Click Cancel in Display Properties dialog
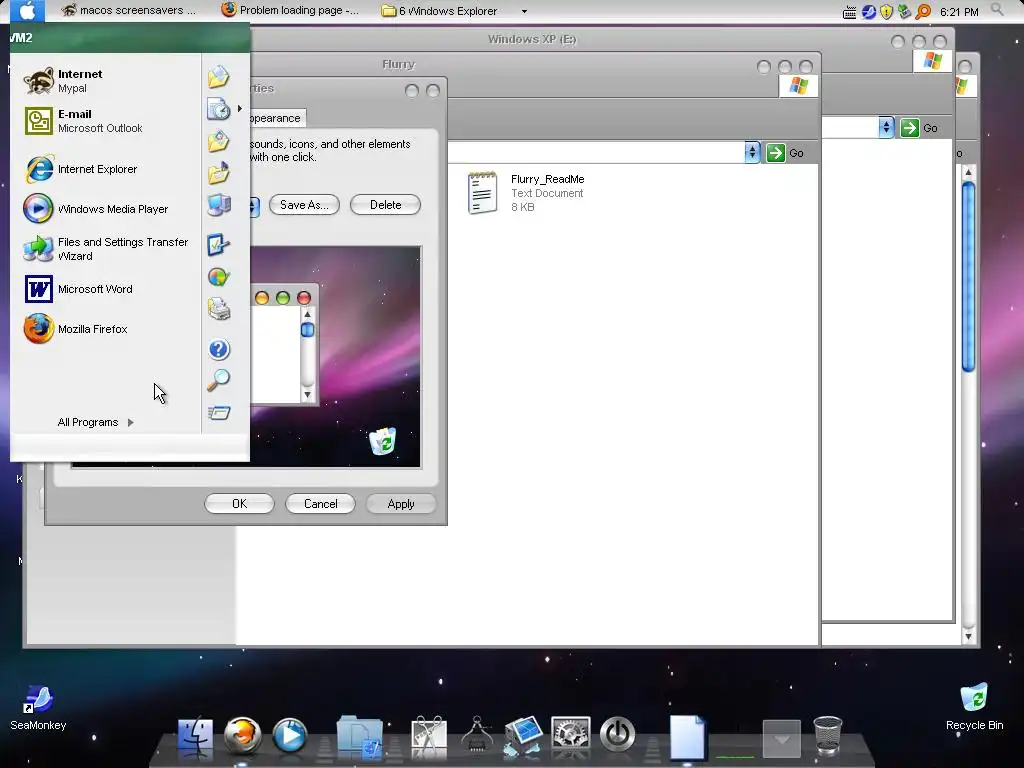 tap(321, 504)
